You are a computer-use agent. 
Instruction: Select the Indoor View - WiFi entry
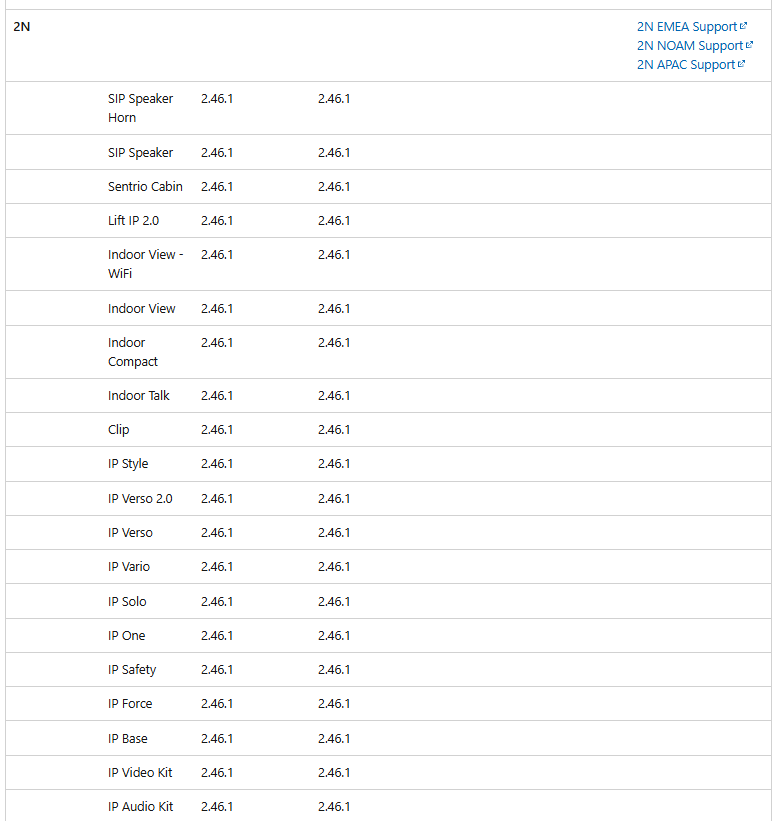145,264
